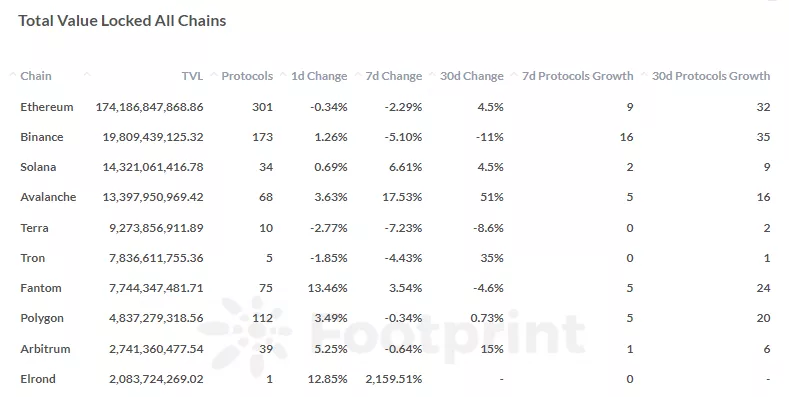Screen dimensions: 789x397
Task: Click the Terra chain name
Action: click(34, 228)
